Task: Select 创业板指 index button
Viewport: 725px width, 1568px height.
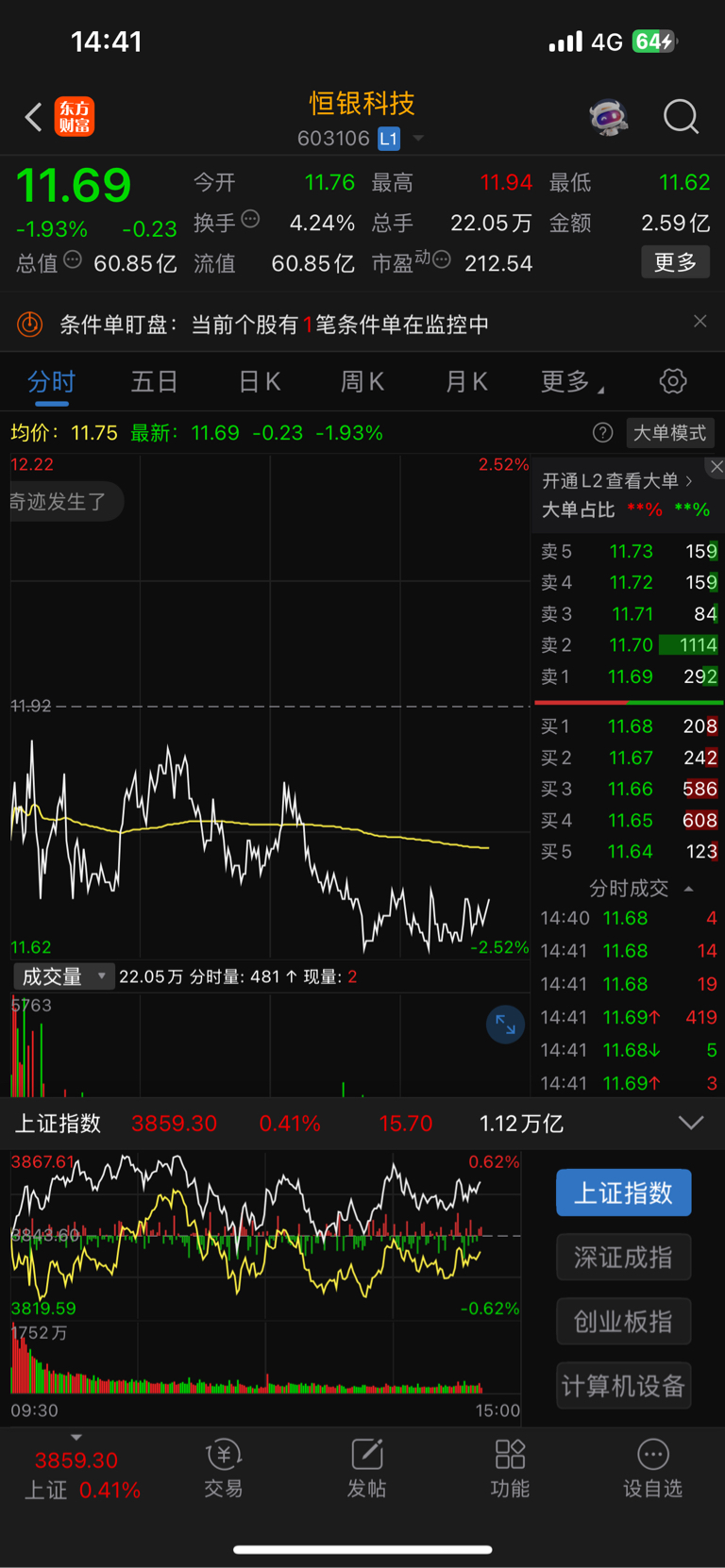Action: (x=623, y=1321)
